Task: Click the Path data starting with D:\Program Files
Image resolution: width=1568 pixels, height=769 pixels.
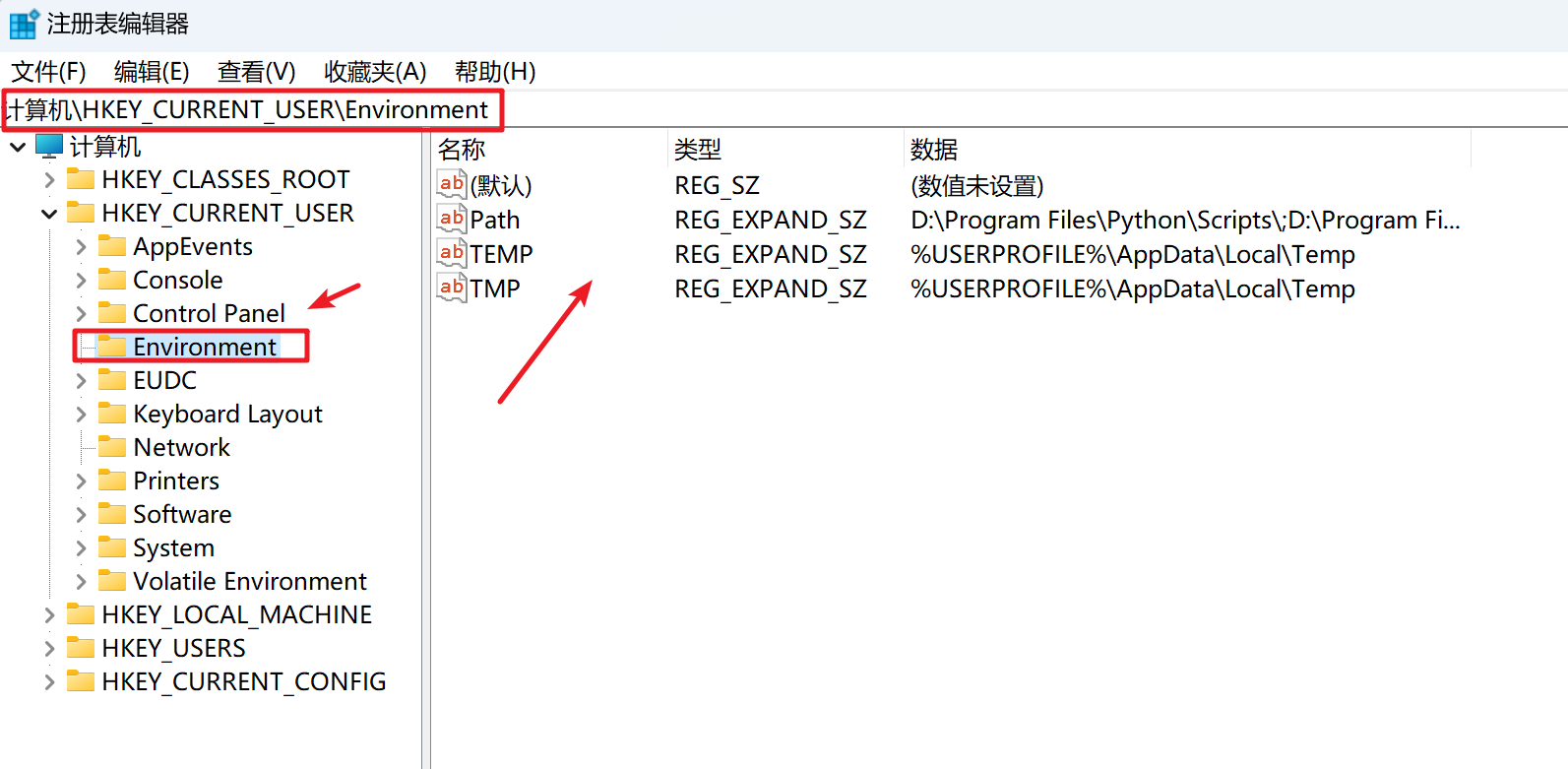Action: tap(1185, 220)
